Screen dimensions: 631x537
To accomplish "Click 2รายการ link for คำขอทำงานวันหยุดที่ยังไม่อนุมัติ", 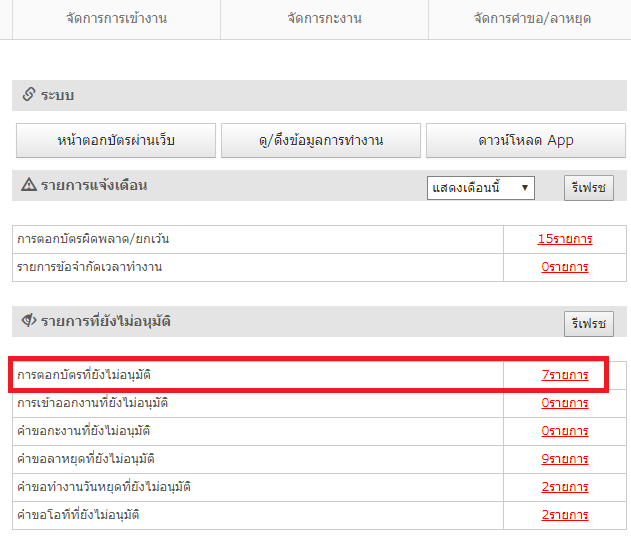I will click(x=564, y=487).
